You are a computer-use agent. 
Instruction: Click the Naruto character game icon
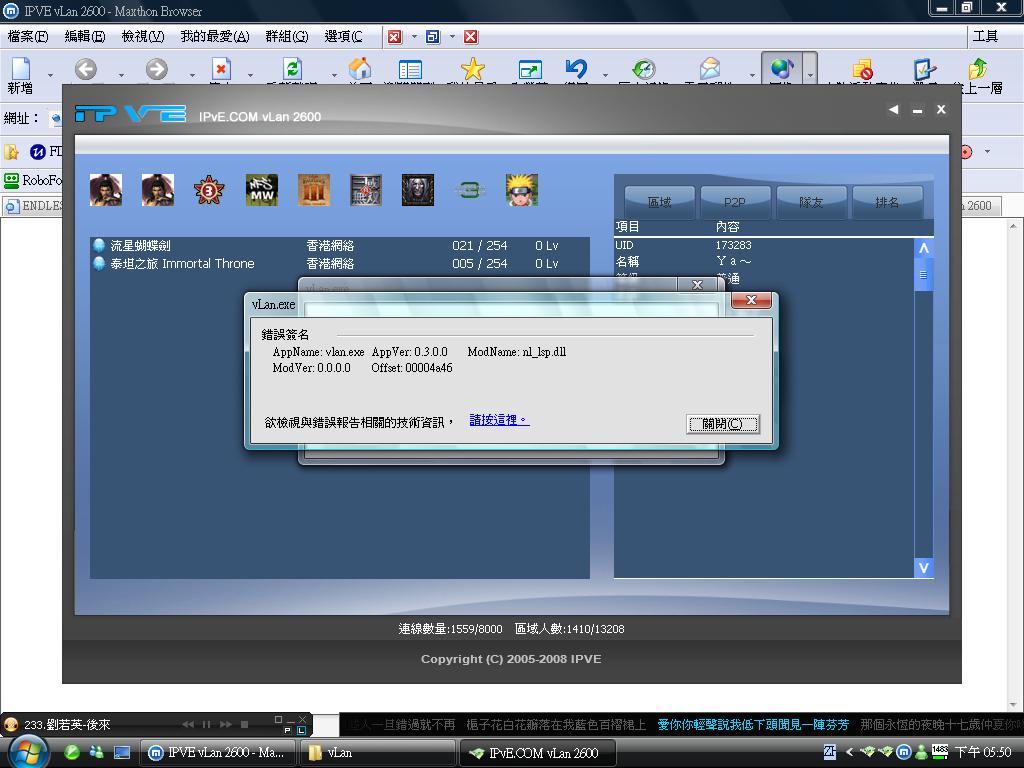click(x=522, y=190)
